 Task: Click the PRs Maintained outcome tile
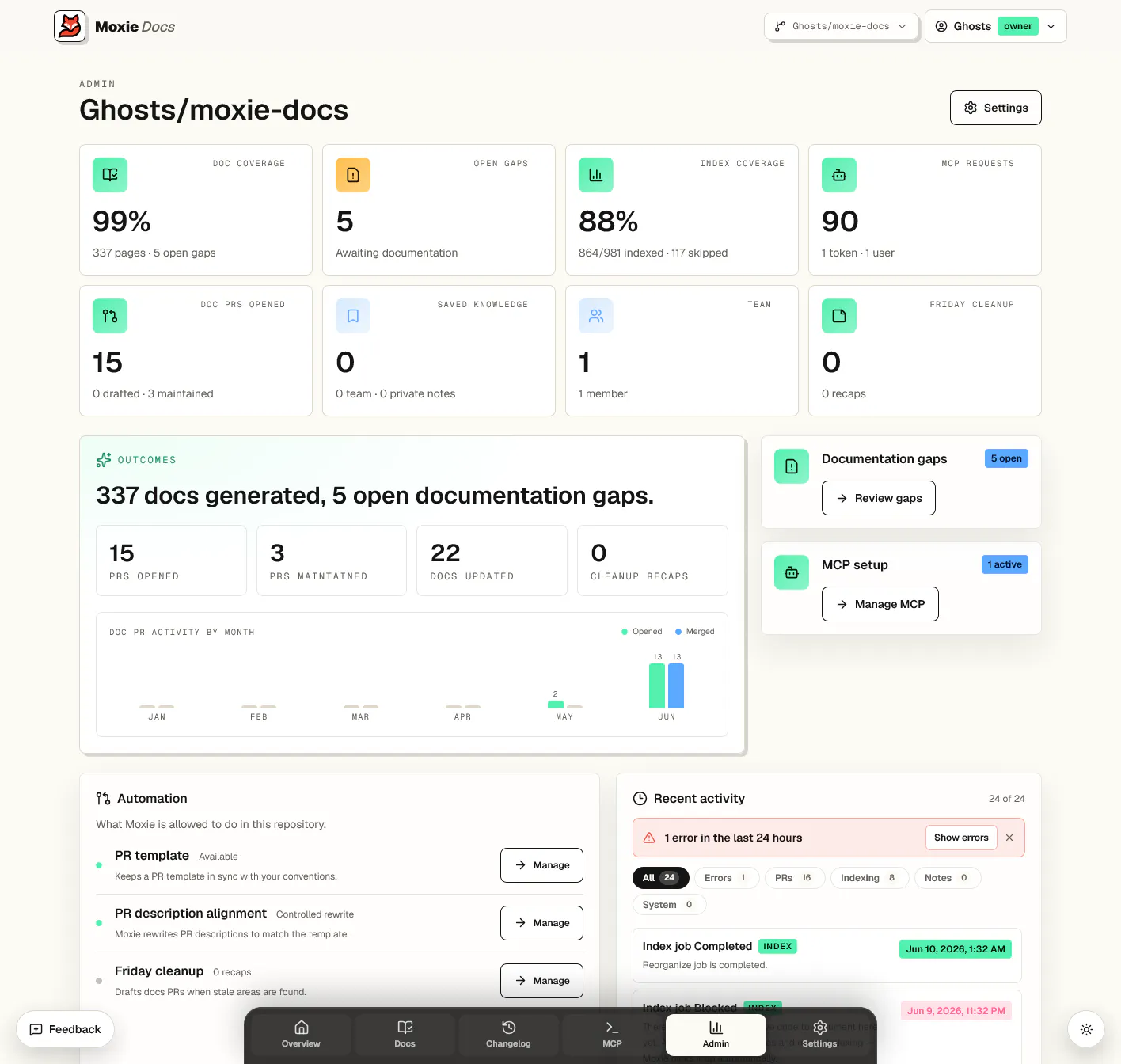332,560
